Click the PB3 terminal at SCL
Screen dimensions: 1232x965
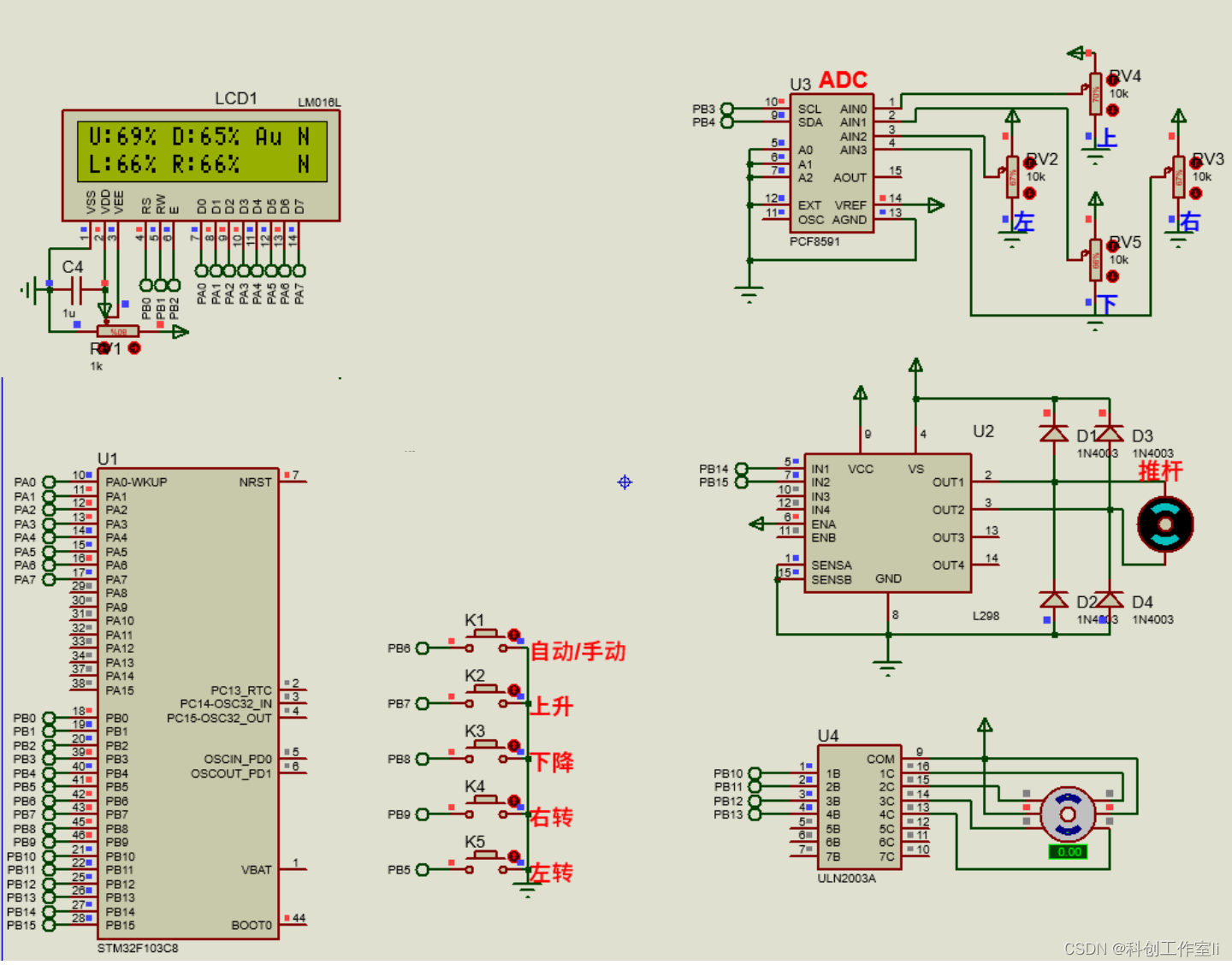point(727,109)
